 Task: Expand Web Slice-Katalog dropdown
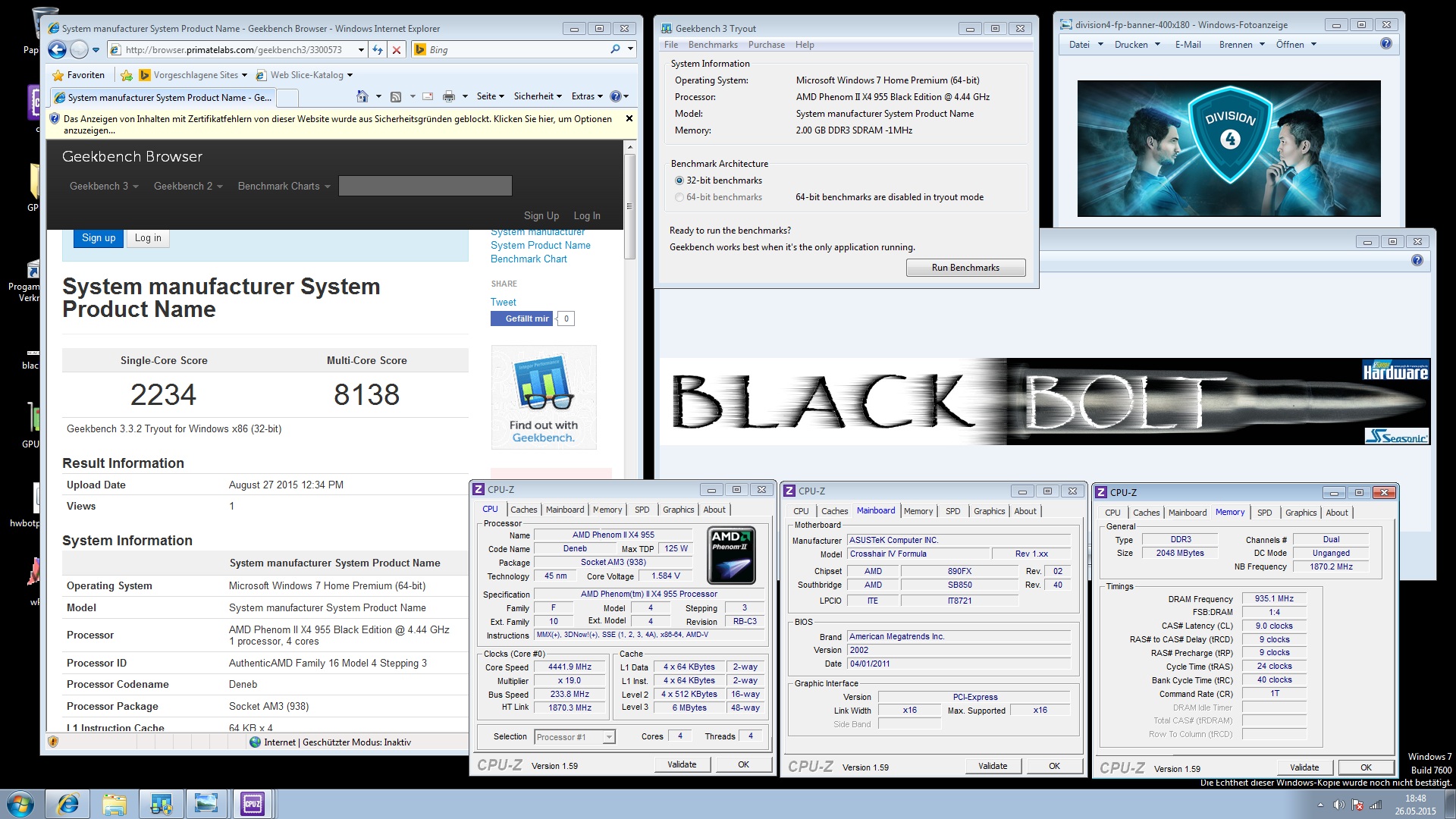[x=350, y=75]
